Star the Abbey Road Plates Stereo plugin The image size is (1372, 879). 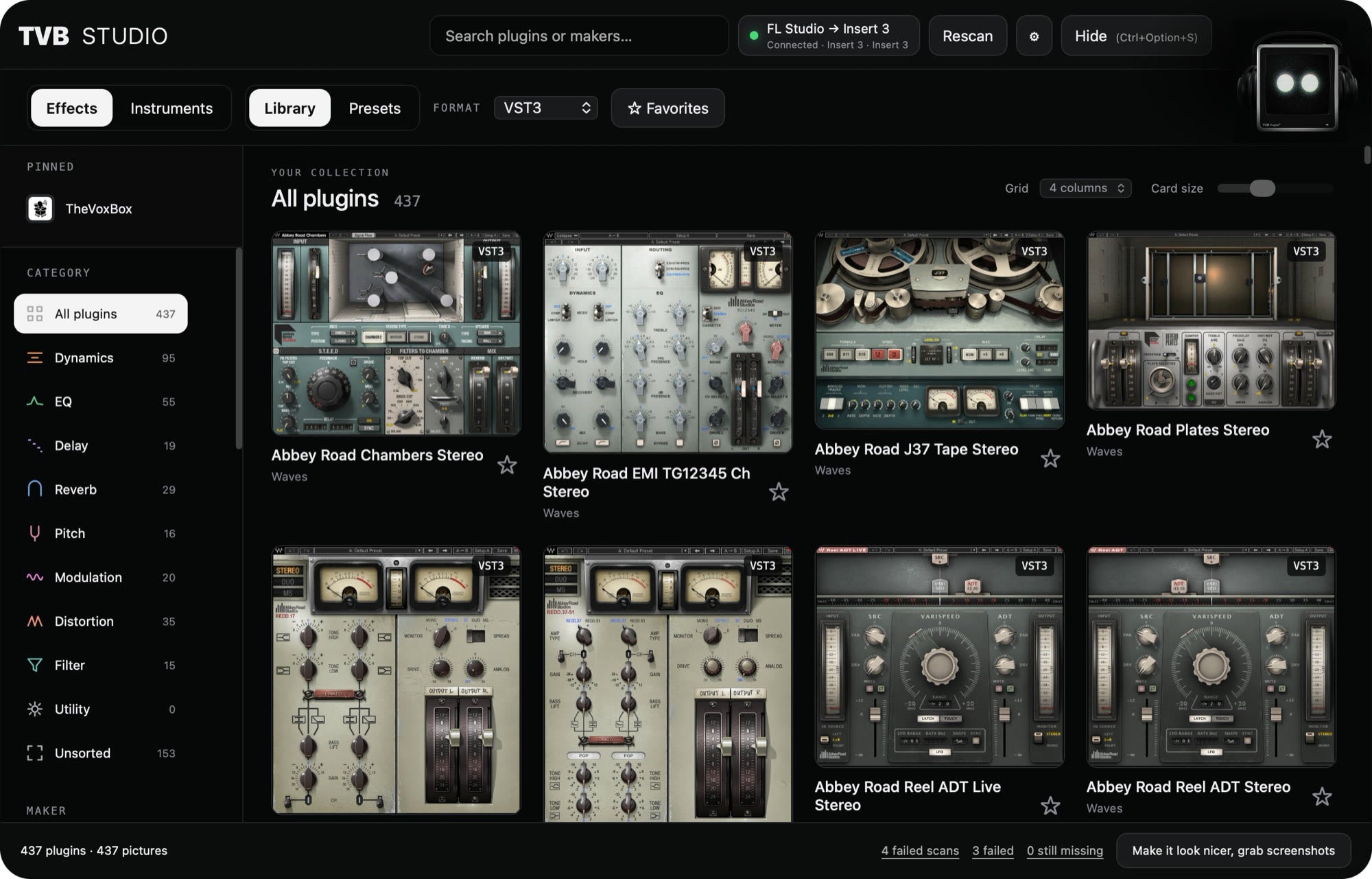pos(1322,439)
